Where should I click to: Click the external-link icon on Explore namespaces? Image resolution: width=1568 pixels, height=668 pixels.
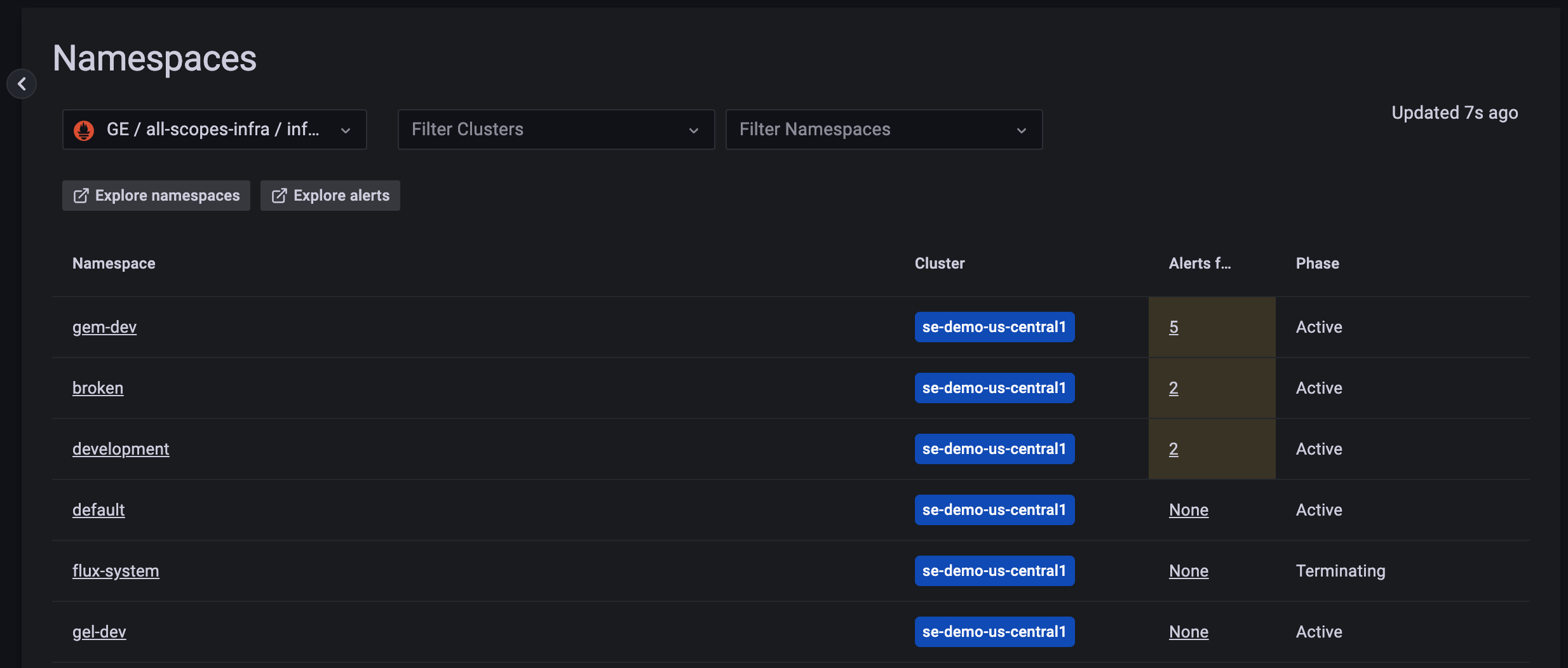(x=82, y=196)
